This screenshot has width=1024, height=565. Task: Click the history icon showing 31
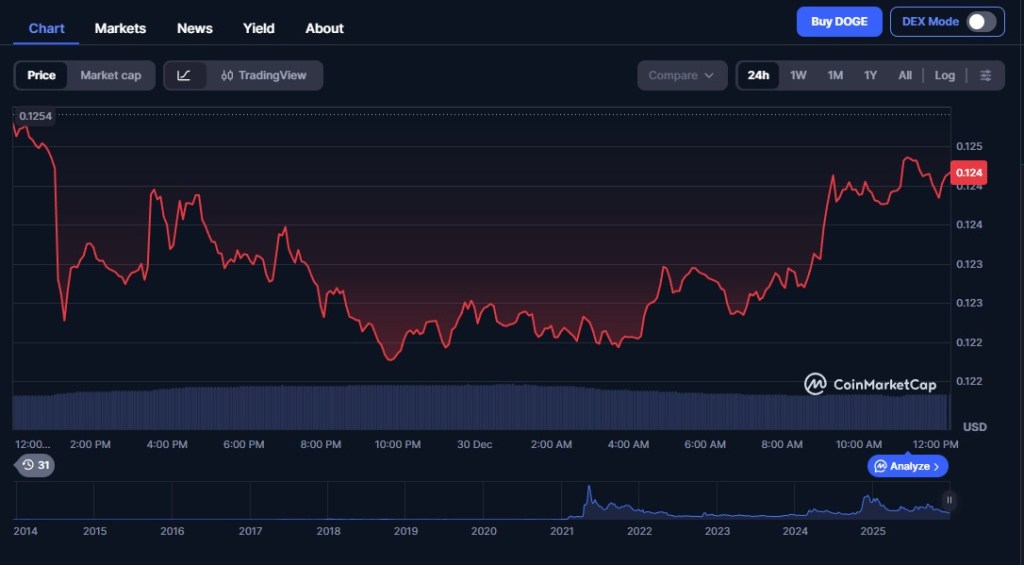pyautogui.click(x=36, y=465)
